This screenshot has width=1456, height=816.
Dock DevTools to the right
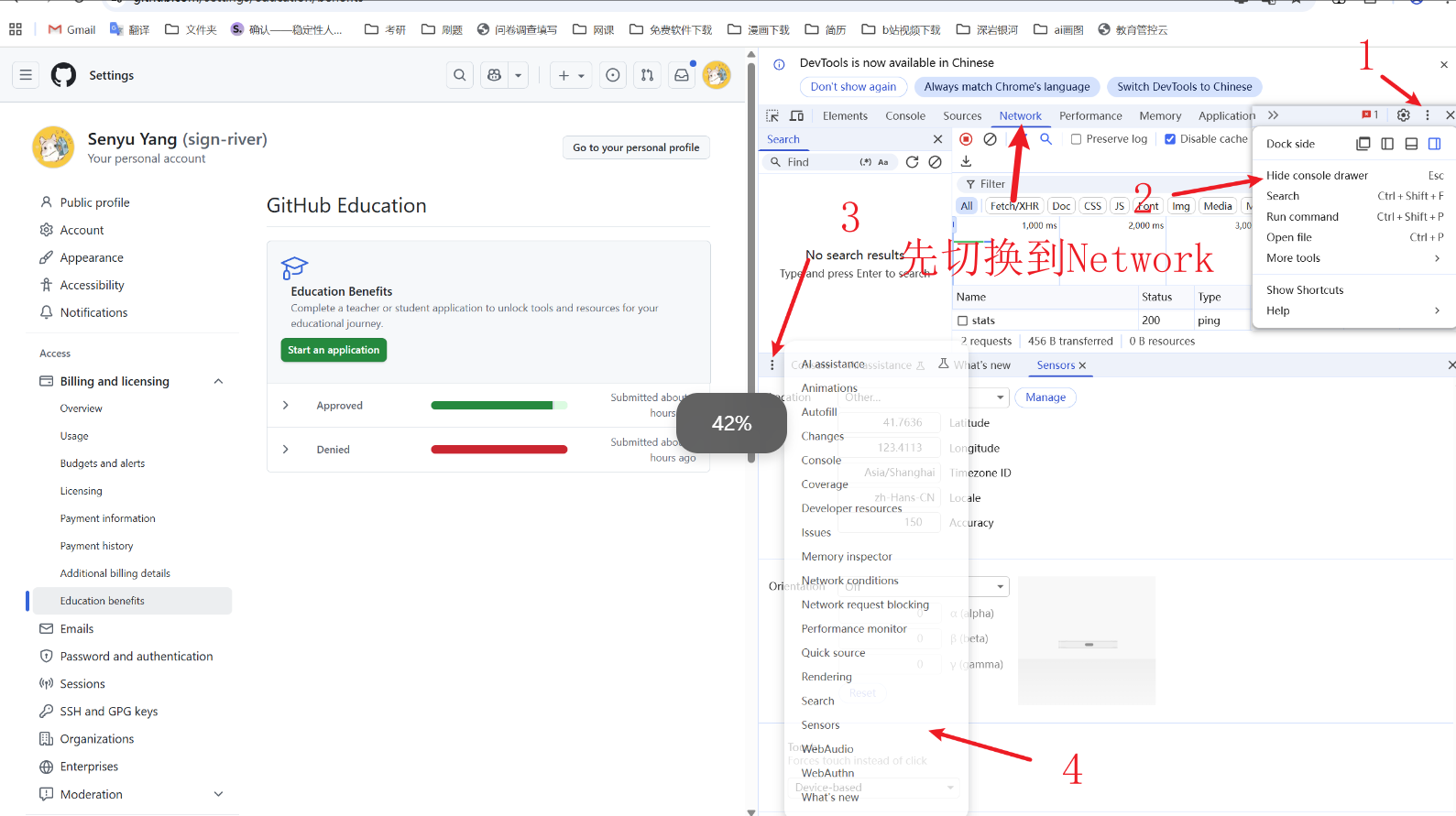1435,144
